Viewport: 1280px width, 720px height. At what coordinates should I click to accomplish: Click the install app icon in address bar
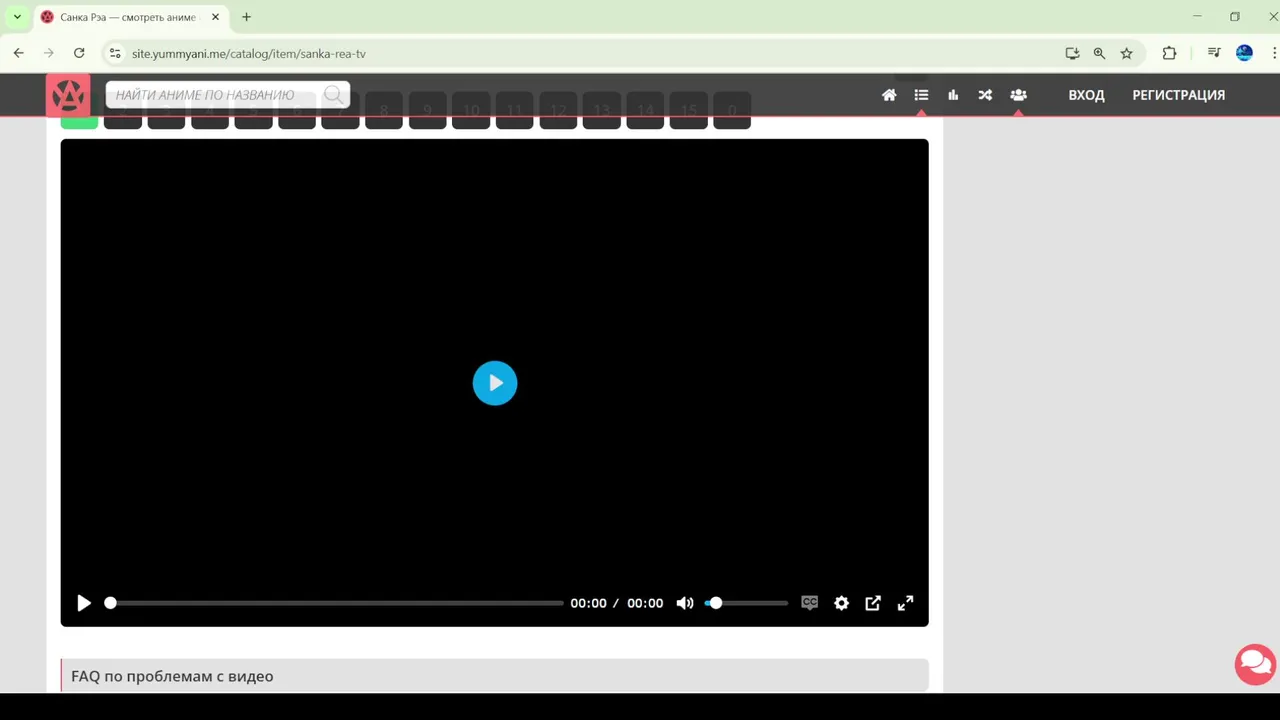pyautogui.click(x=1072, y=53)
